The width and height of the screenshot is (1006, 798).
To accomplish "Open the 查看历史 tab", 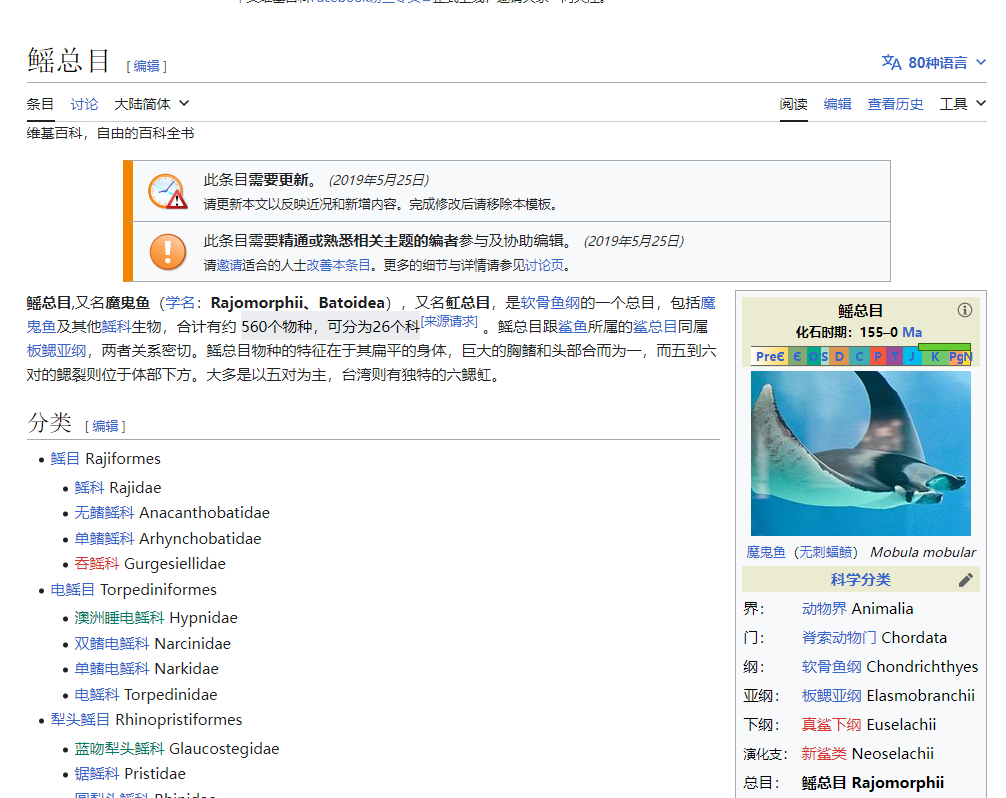I will (895, 104).
